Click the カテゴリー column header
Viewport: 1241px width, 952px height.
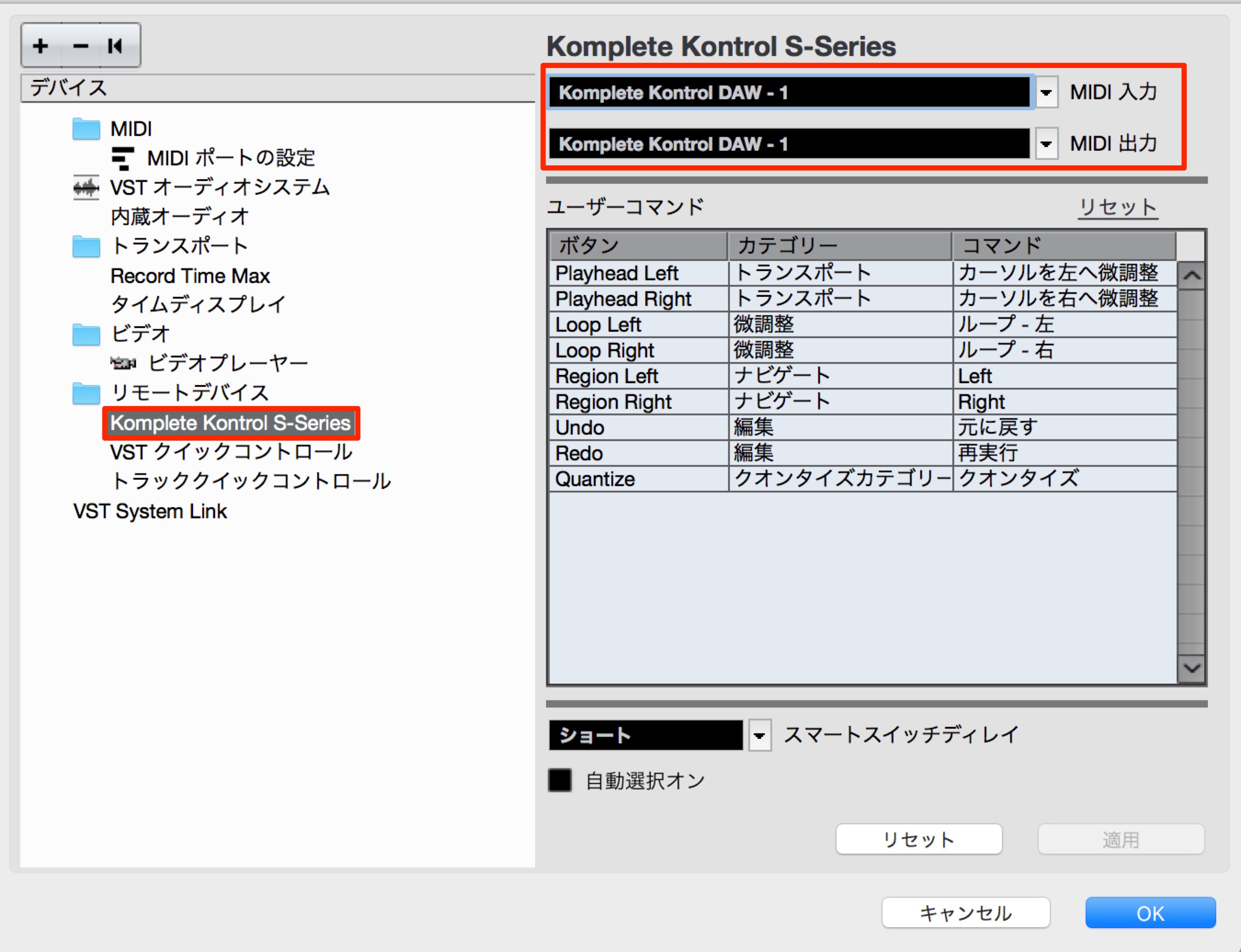click(x=840, y=246)
